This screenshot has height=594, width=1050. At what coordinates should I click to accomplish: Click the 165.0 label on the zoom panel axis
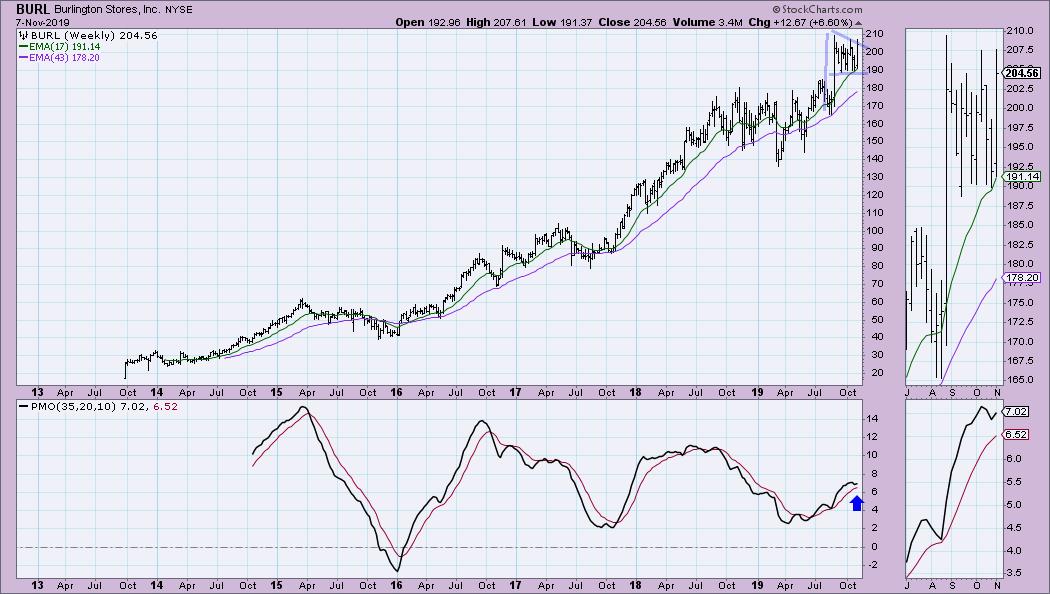click(x=1021, y=380)
